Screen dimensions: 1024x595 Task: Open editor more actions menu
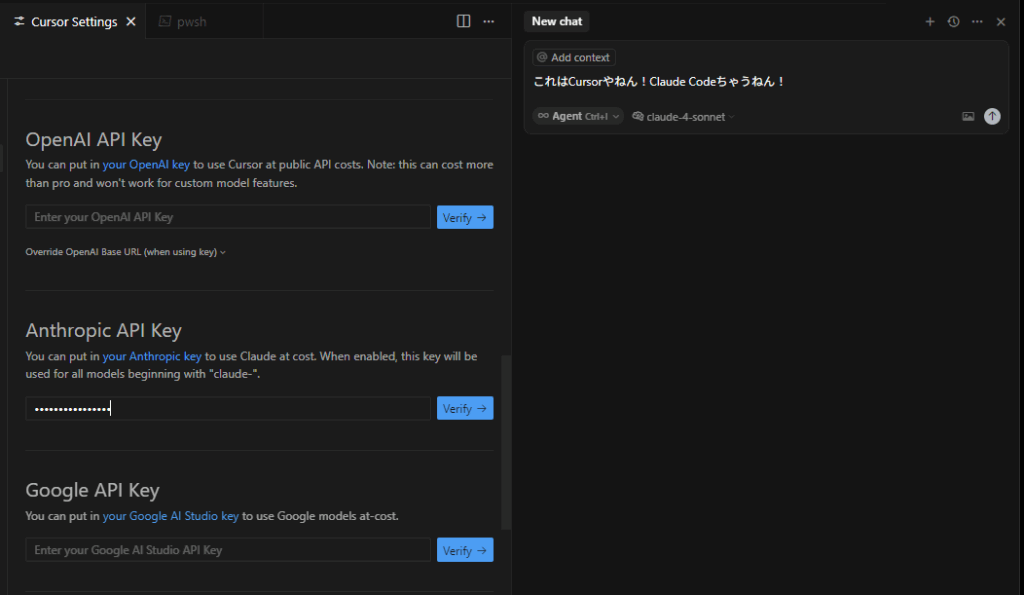(x=488, y=22)
